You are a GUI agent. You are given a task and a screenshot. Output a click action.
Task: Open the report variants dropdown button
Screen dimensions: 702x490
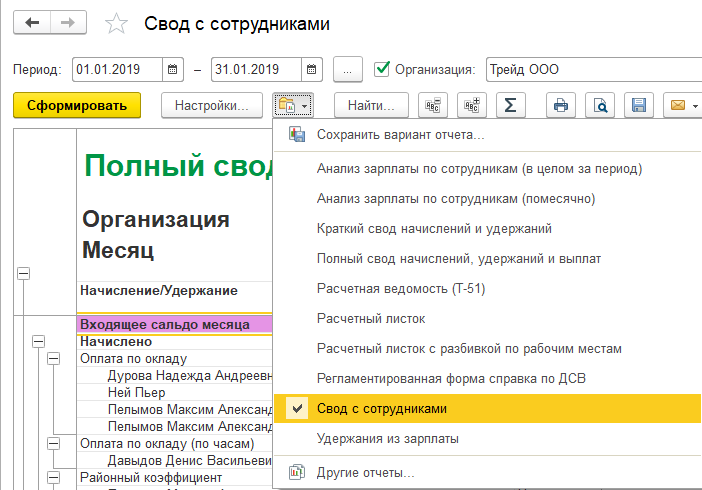click(293, 105)
